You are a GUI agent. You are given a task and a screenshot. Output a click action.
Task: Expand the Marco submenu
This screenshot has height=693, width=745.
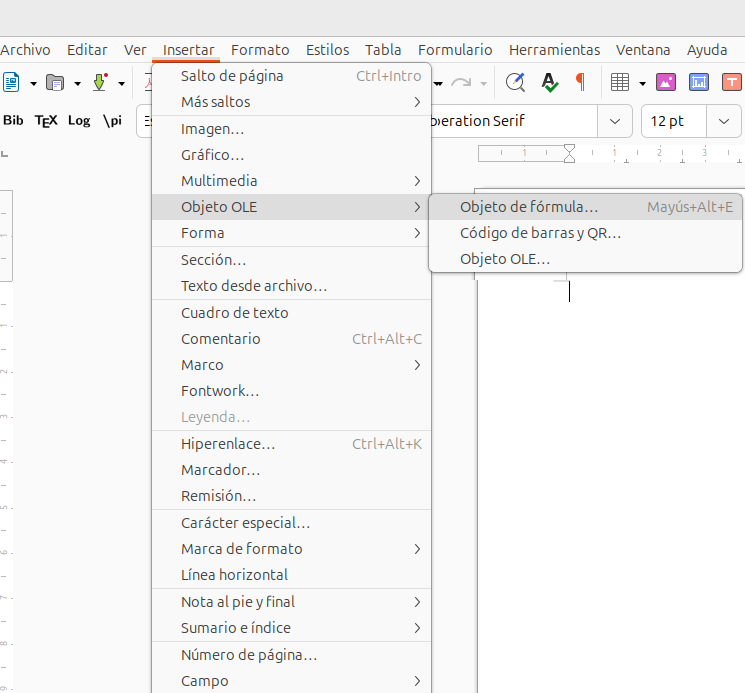pyautogui.click(x=291, y=365)
